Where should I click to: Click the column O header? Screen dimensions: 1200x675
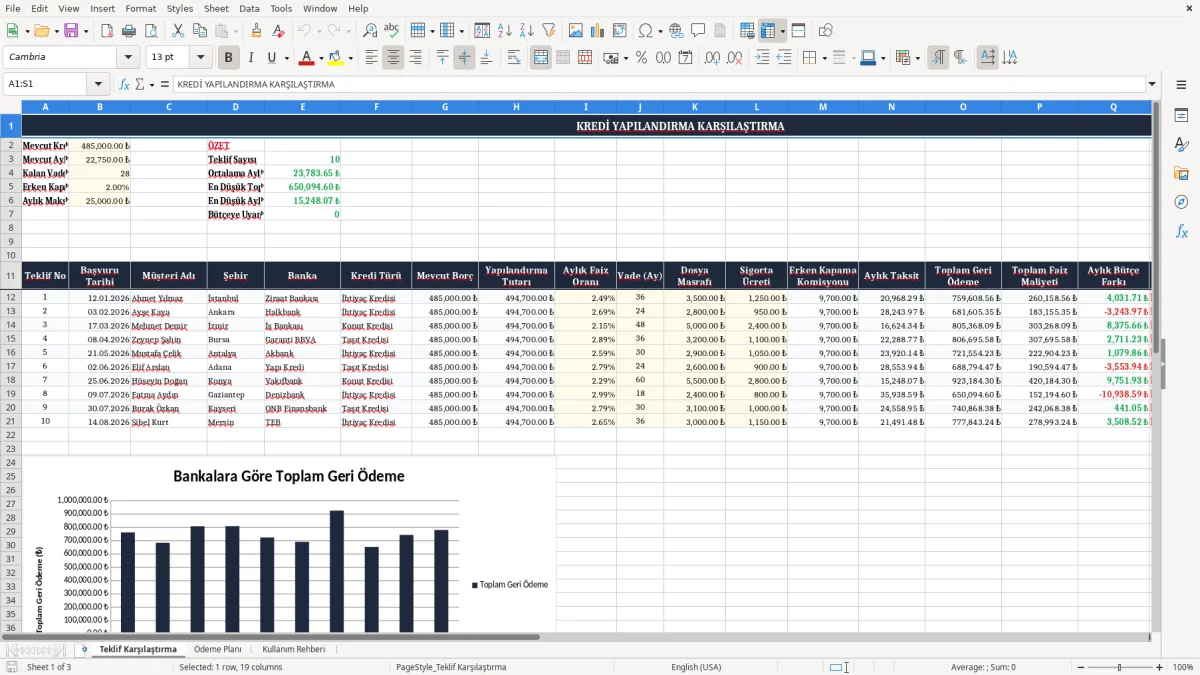pos(963,106)
